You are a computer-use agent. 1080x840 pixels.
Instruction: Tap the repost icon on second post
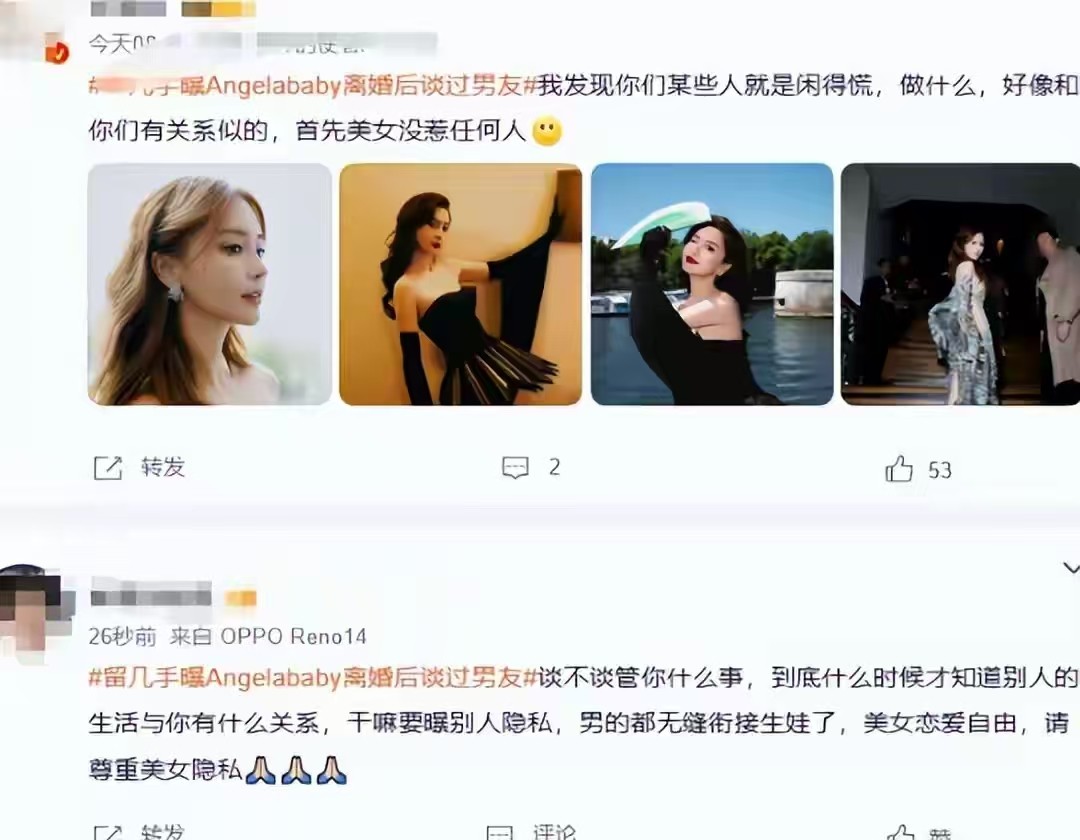[107, 832]
